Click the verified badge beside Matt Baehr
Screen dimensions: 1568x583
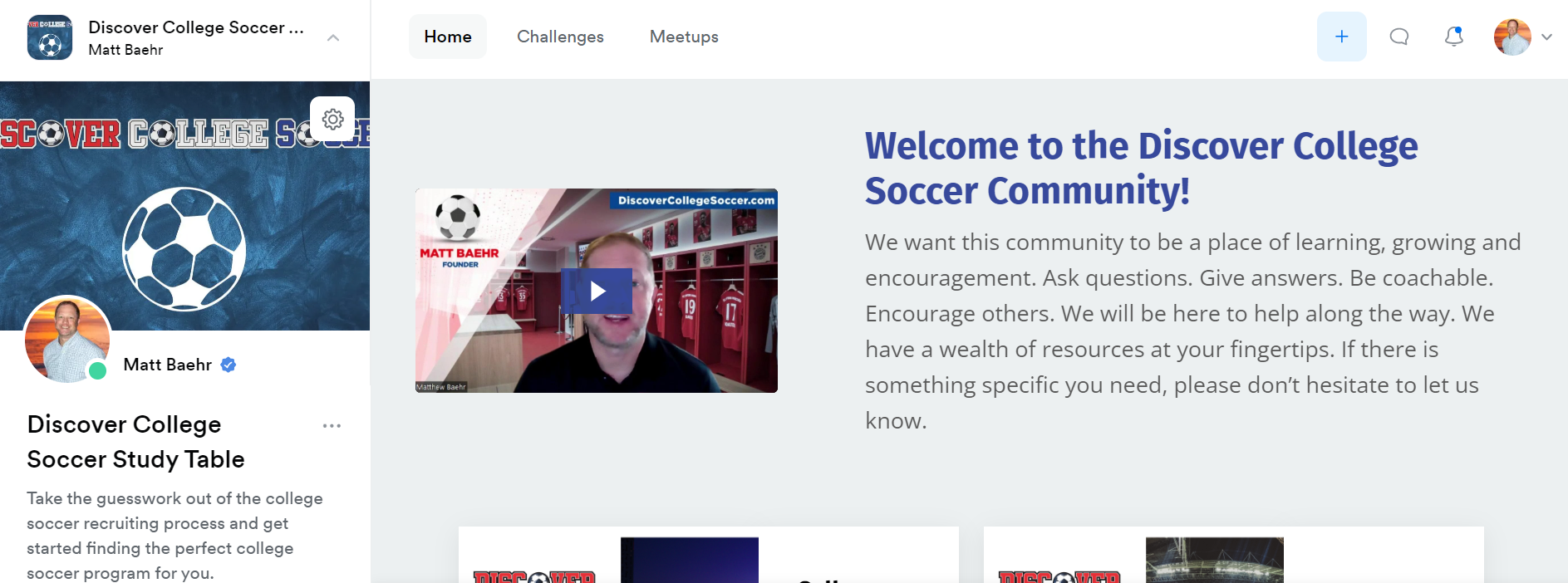point(229,365)
